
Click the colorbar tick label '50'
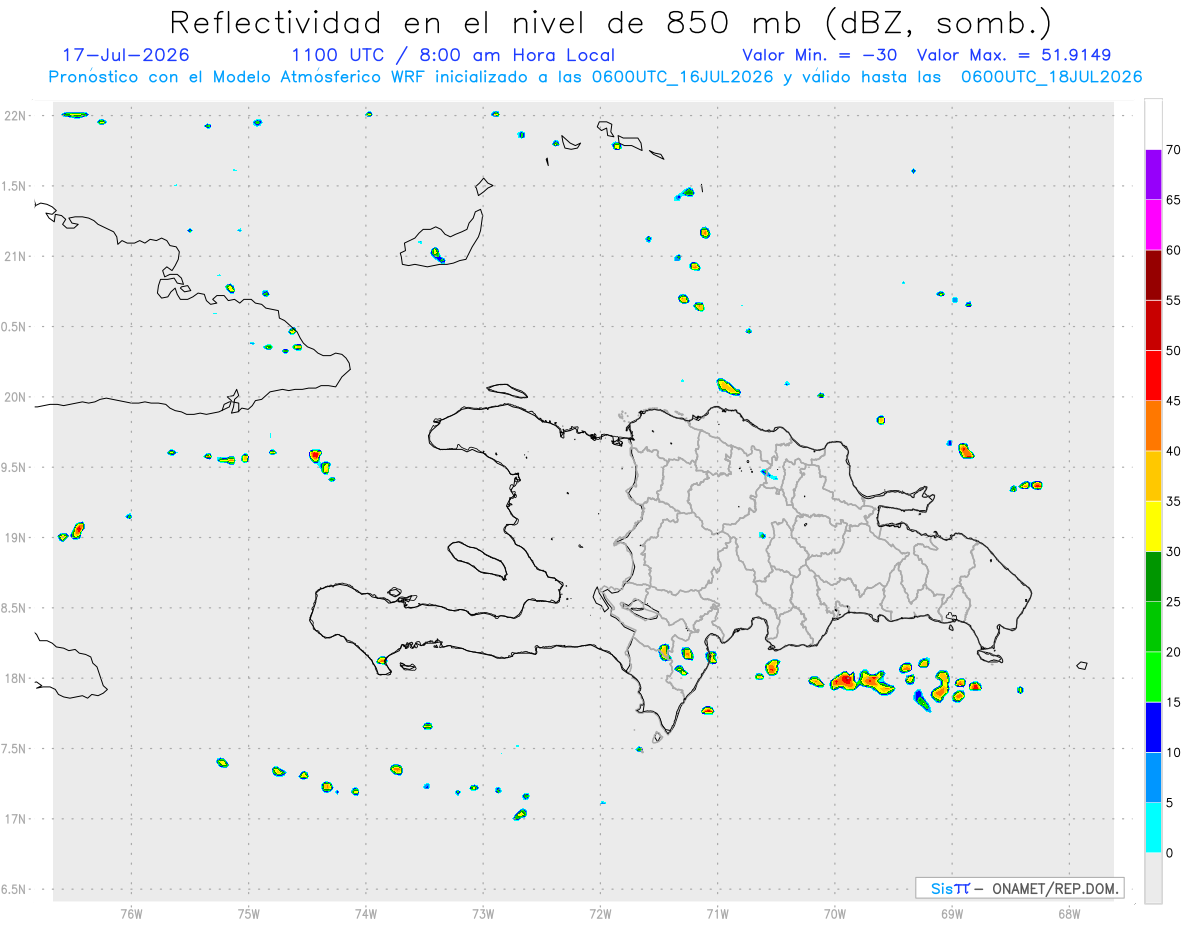tap(1174, 351)
